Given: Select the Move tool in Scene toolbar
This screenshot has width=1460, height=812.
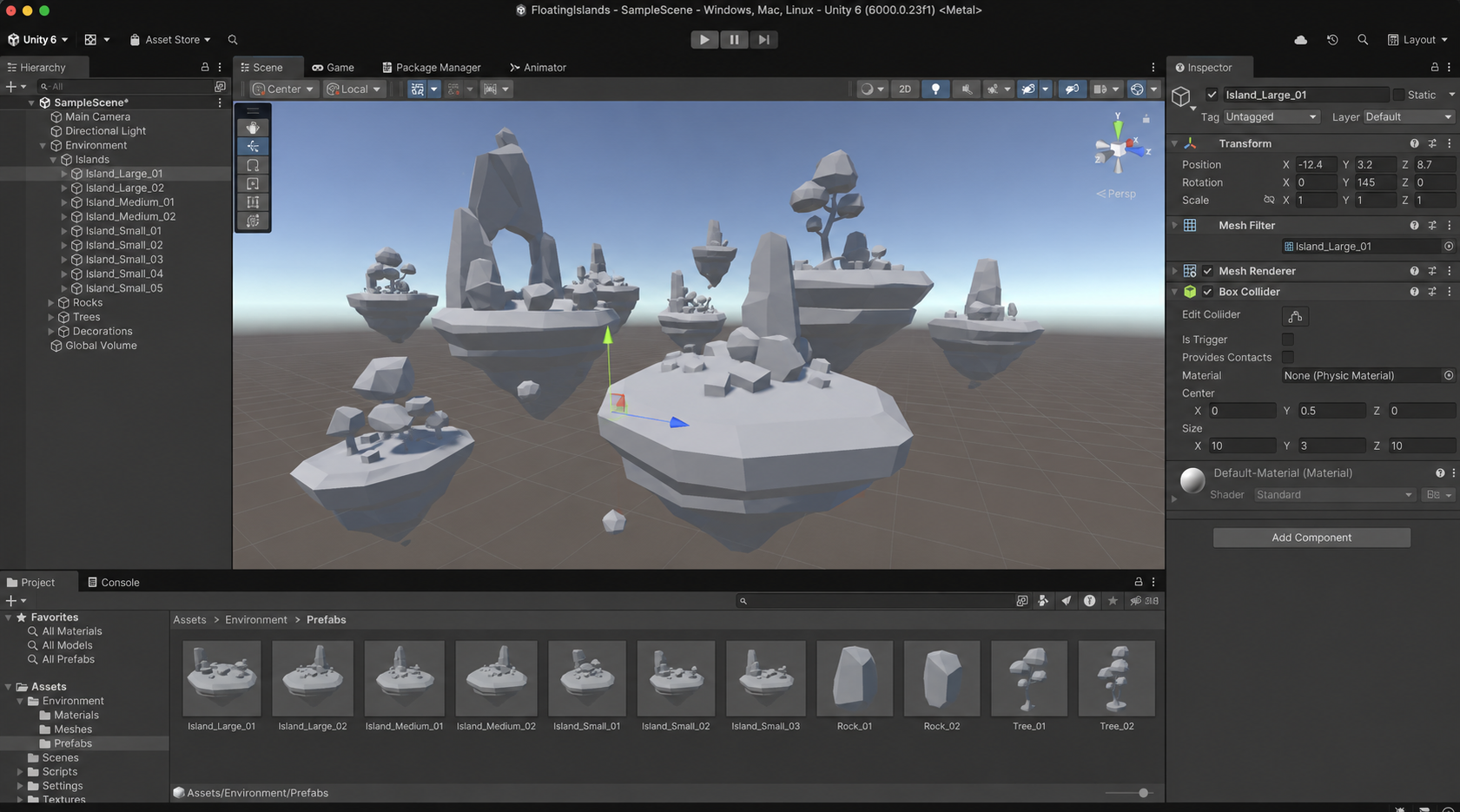Looking at the screenshot, I should point(253,146).
